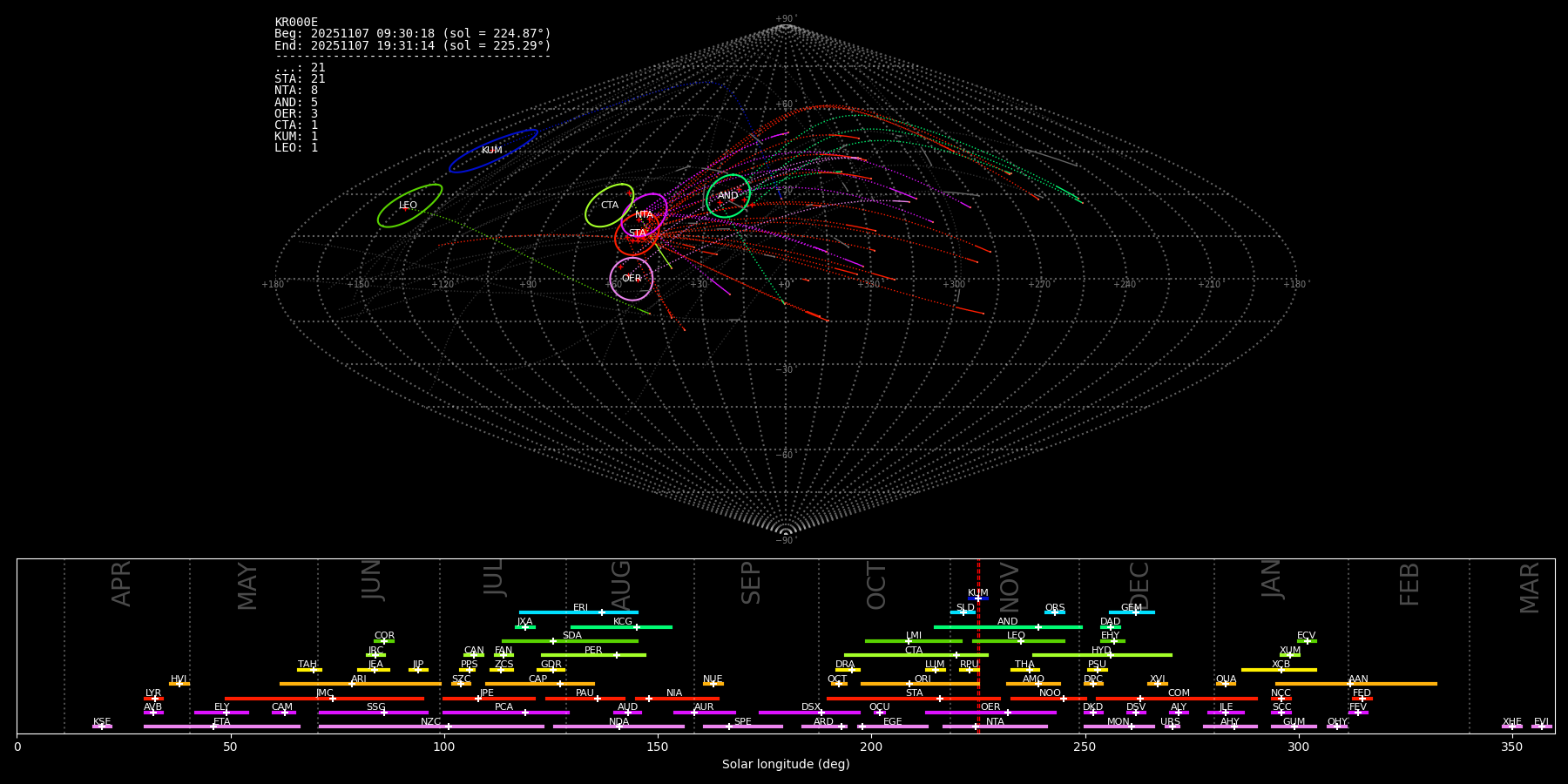Click the KR000E station title
Viewport: 1568px width, 784px height.
(x=296, y=23)
